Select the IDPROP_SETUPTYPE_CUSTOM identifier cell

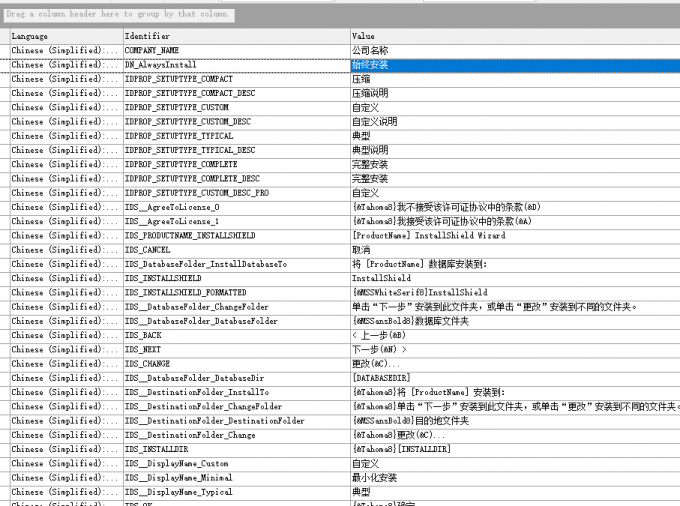[236, 108]
